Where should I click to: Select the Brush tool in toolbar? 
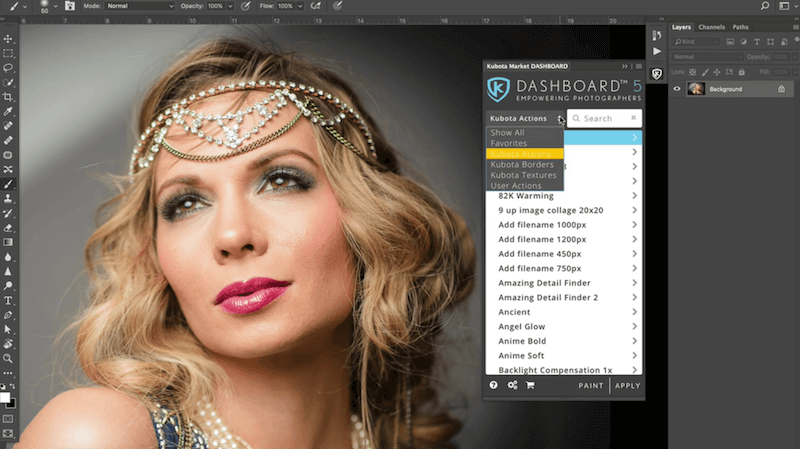(x=8, y=184)
